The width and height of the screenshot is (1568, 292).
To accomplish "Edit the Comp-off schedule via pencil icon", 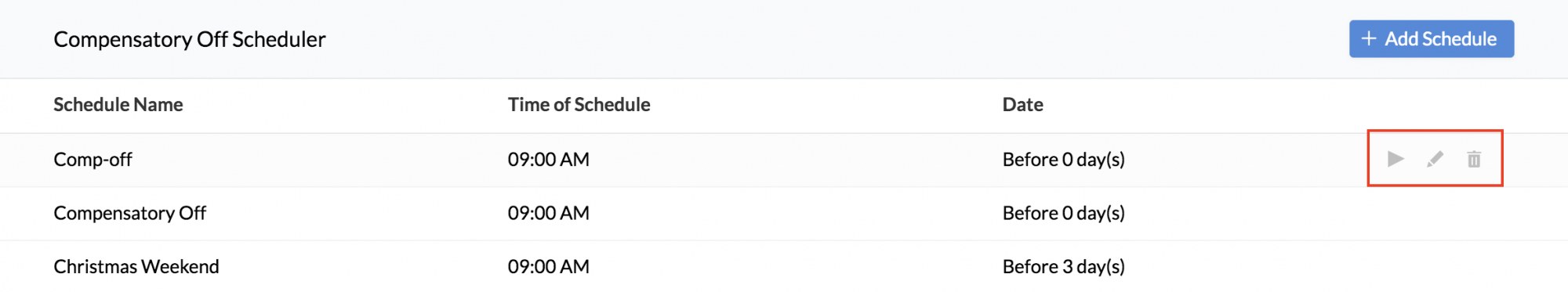I will (1435, 159).
